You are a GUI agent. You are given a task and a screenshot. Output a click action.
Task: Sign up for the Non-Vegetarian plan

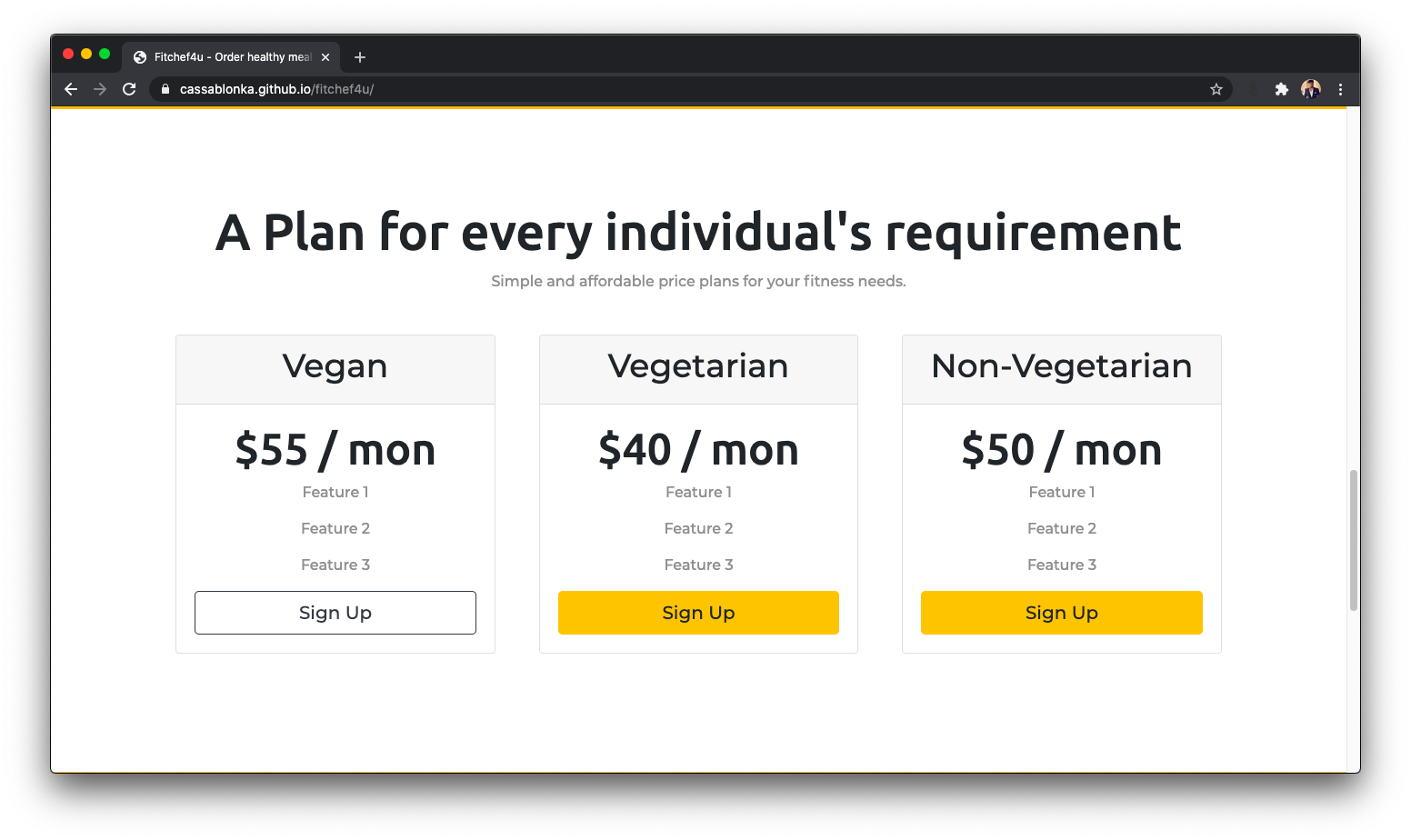point(1062,613)
